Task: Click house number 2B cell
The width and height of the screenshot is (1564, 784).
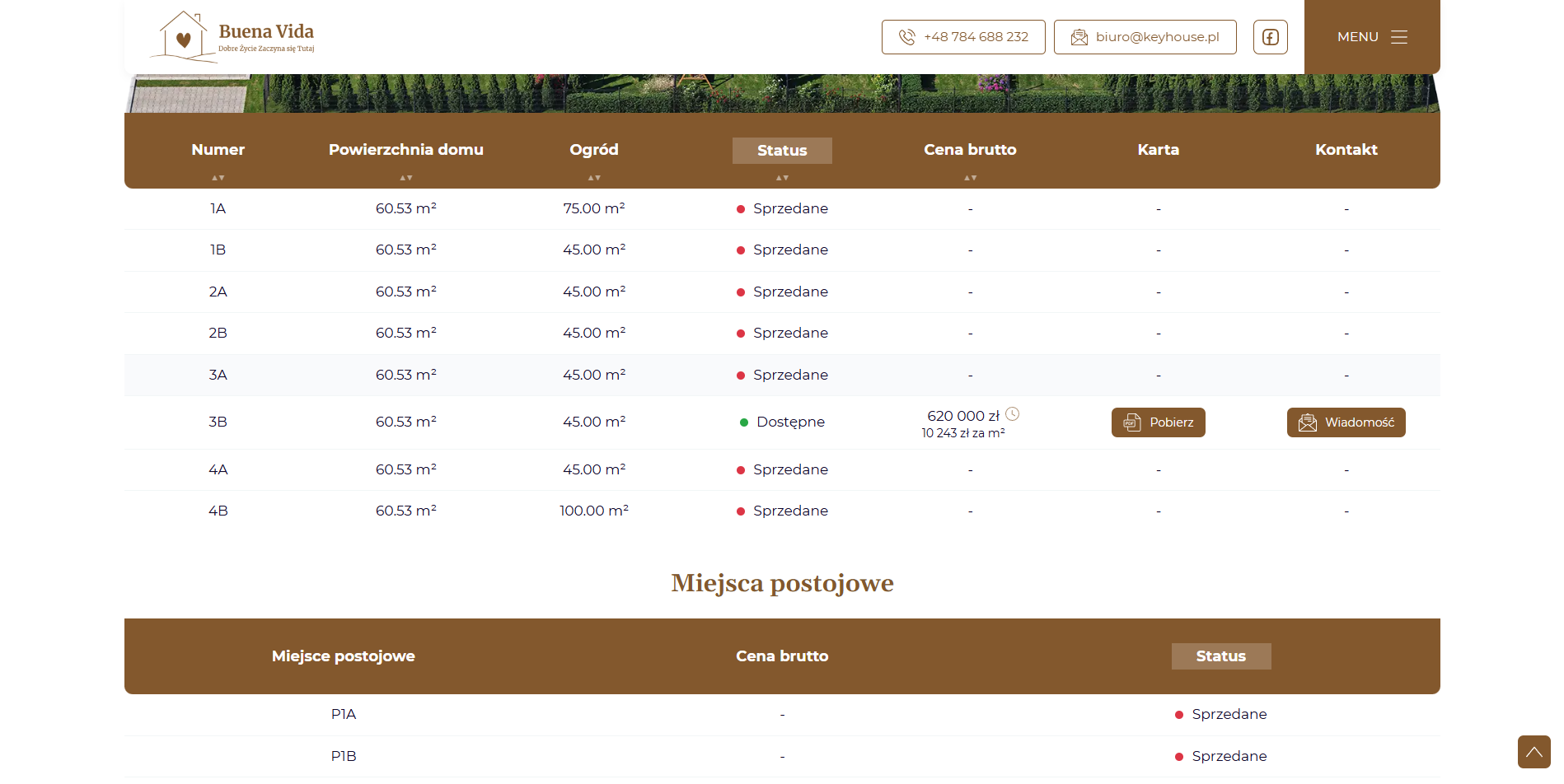Action: tap(218, 333)
